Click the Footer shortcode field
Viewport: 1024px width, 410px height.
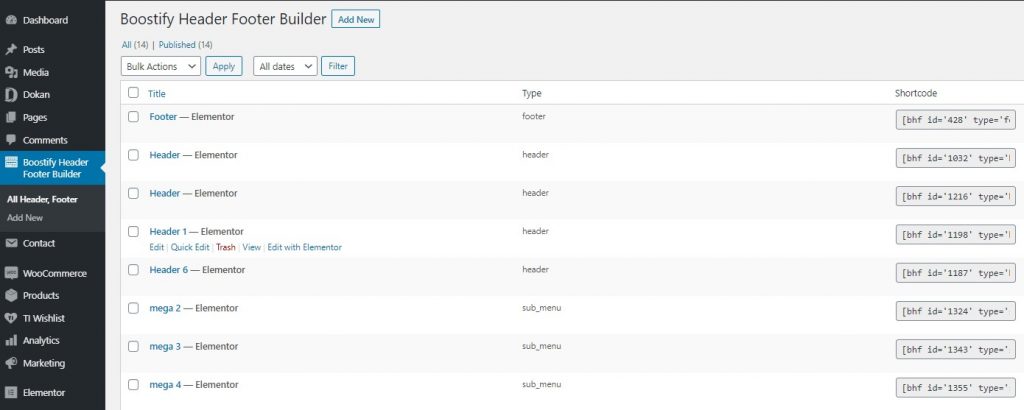point(955,121)
